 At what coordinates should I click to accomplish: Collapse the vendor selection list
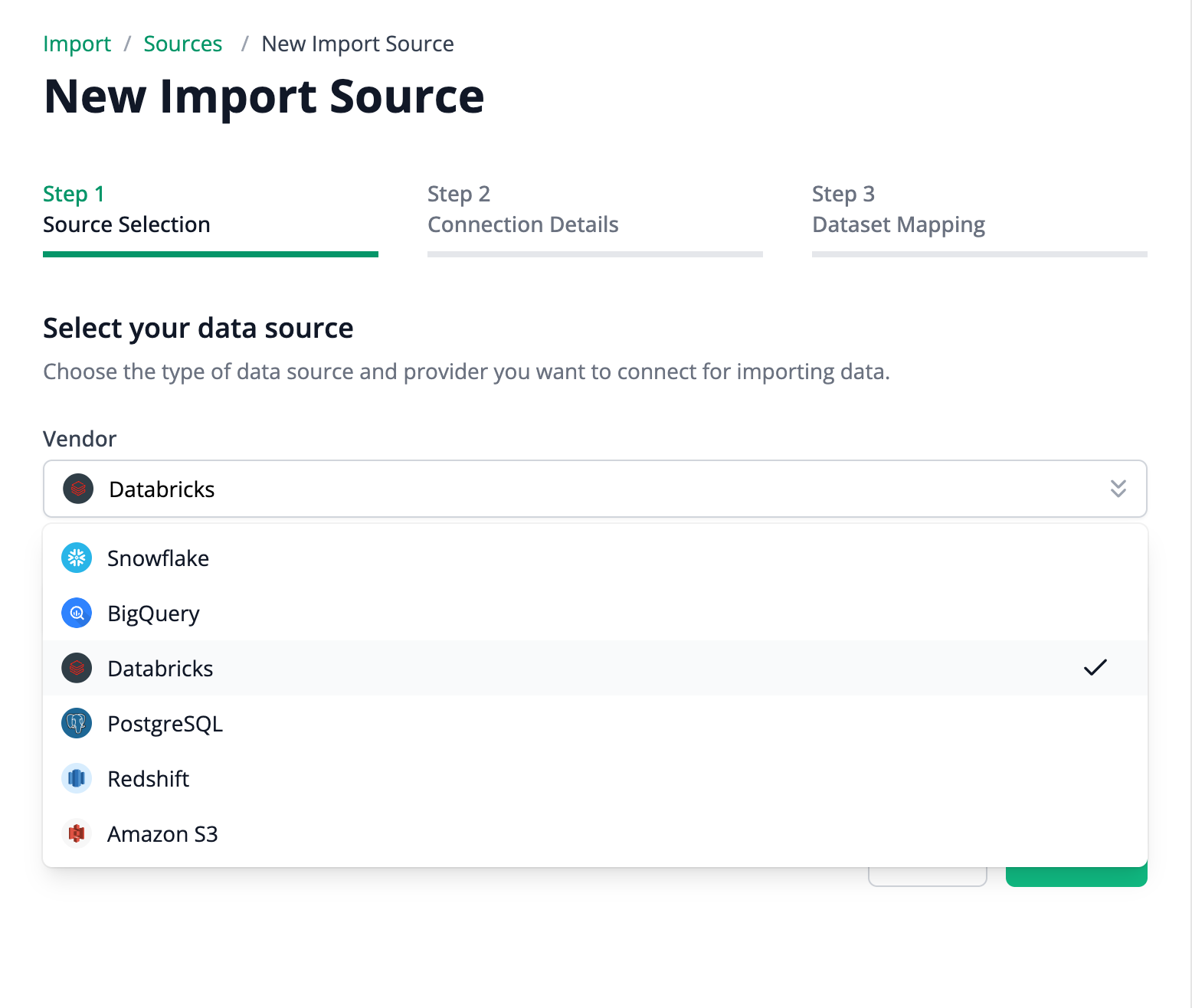point(1118,489)
